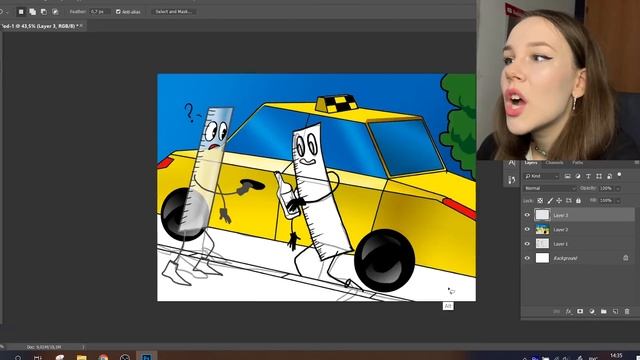
Task: Hide Layer 1 with its eye icon
Action: (x=527, y=244)
